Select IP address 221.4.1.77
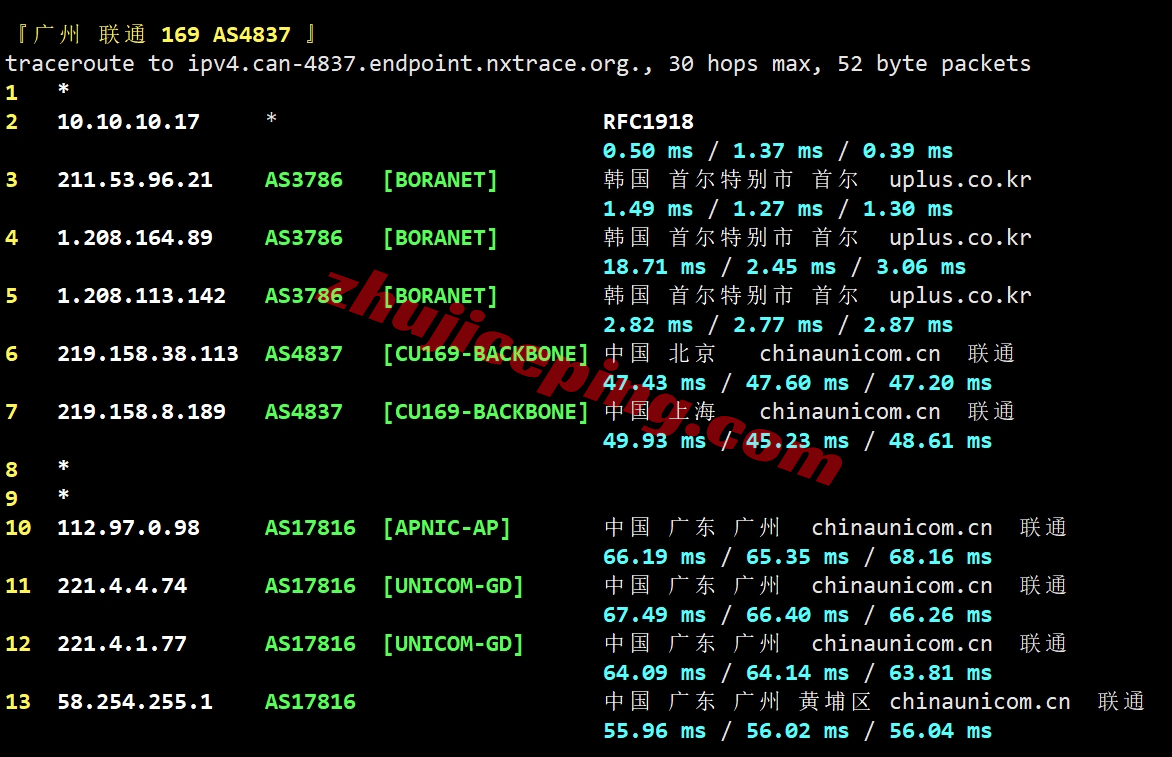This screenshot has height=757, width=1172. [x=123, y=644]
